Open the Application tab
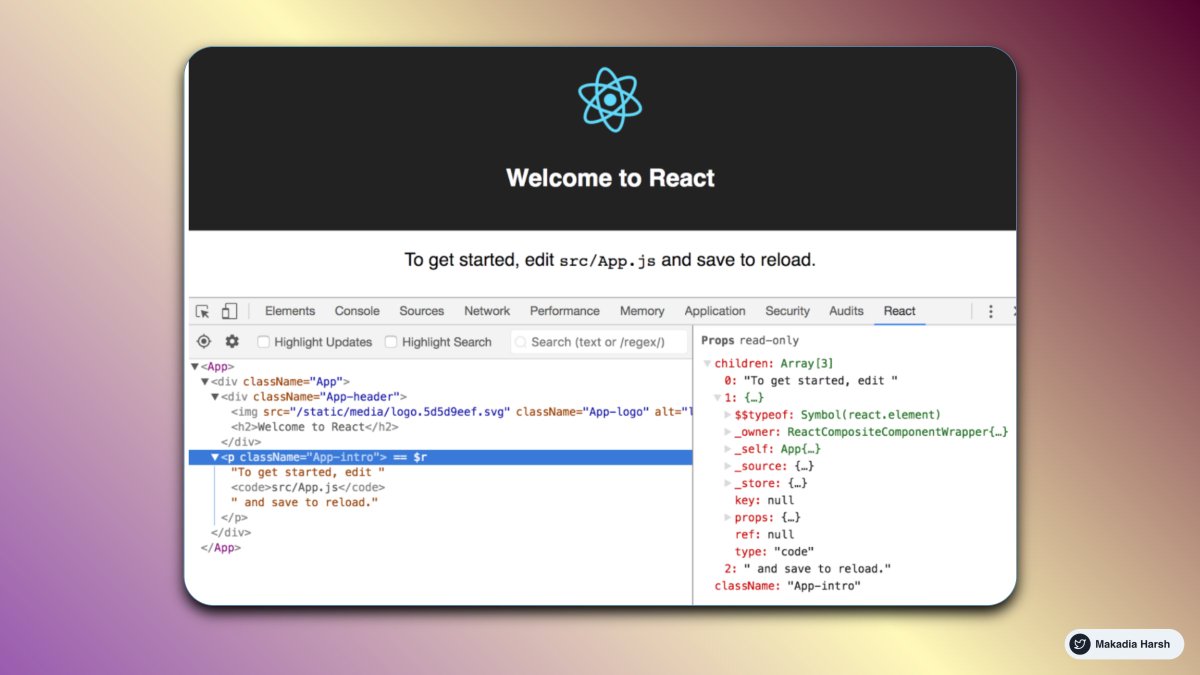 pyautogui.click(x=715, y=311)
